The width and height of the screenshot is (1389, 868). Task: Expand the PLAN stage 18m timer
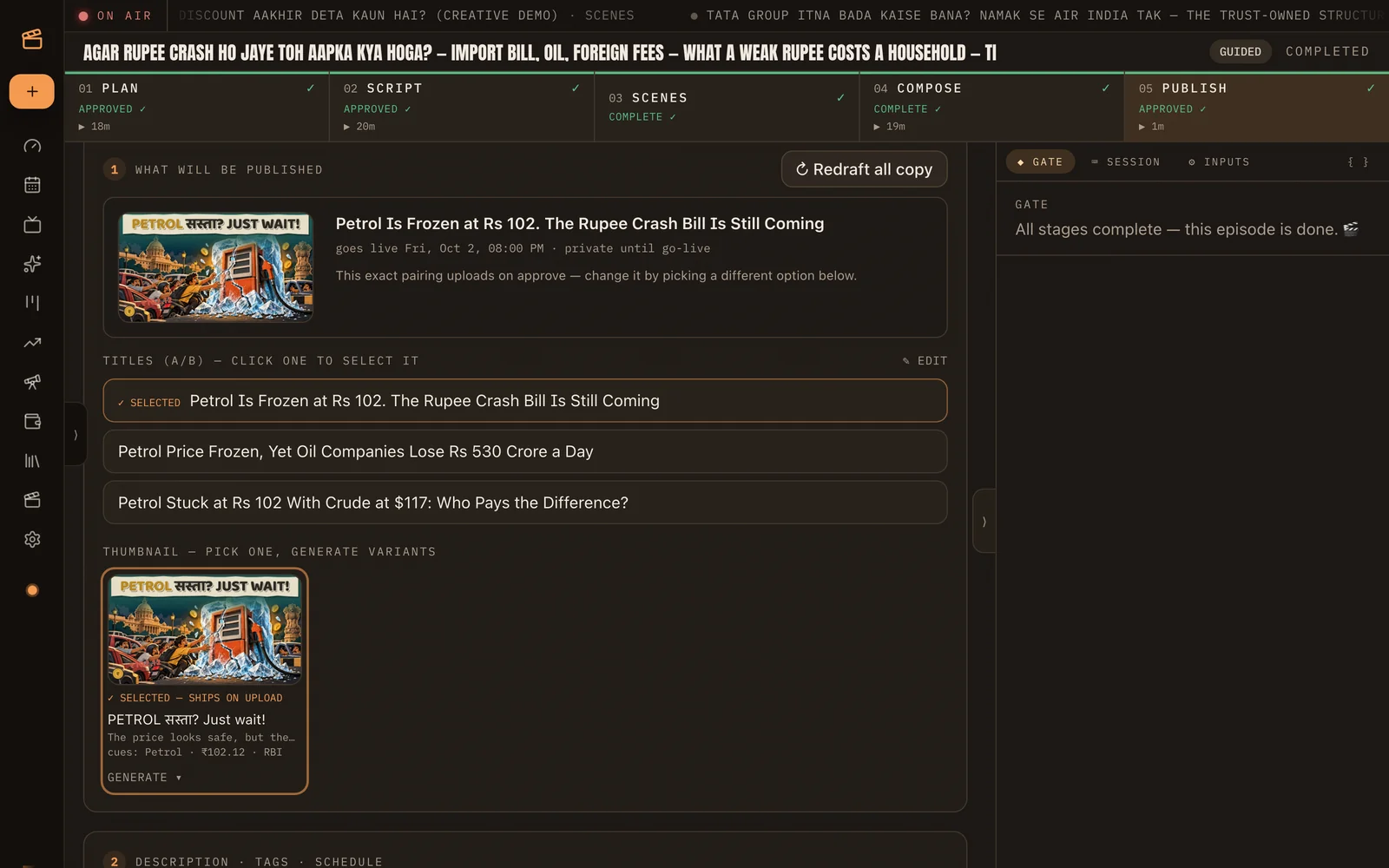(x=95, y=127)
